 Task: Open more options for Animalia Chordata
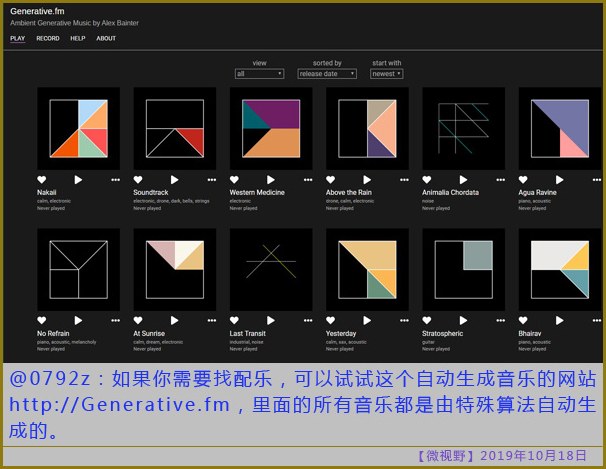click(x=500, y=180)
